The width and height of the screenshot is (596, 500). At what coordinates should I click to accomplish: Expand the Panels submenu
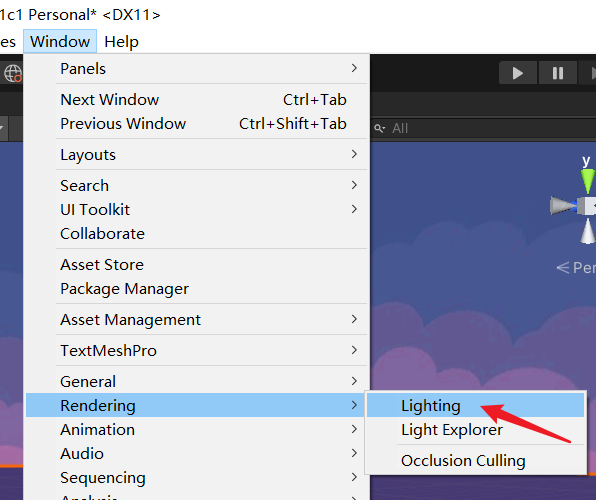click(196, 68)
